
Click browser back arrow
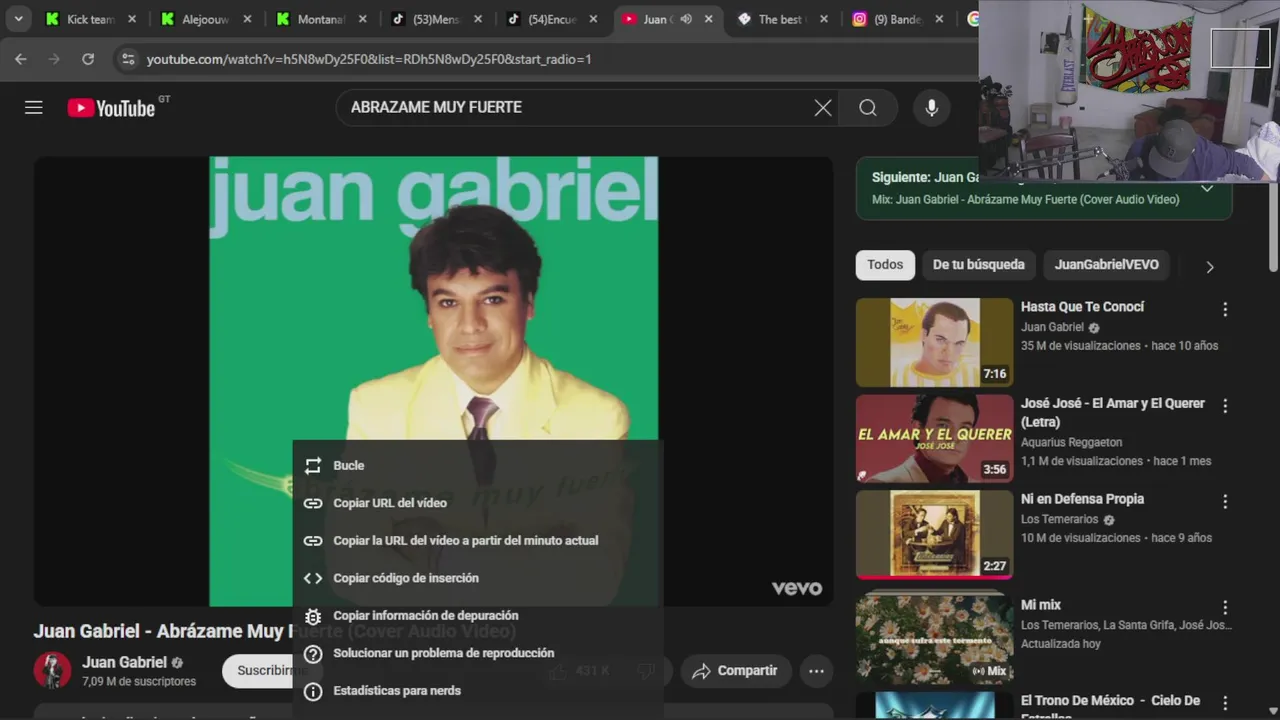coord(21,59)
